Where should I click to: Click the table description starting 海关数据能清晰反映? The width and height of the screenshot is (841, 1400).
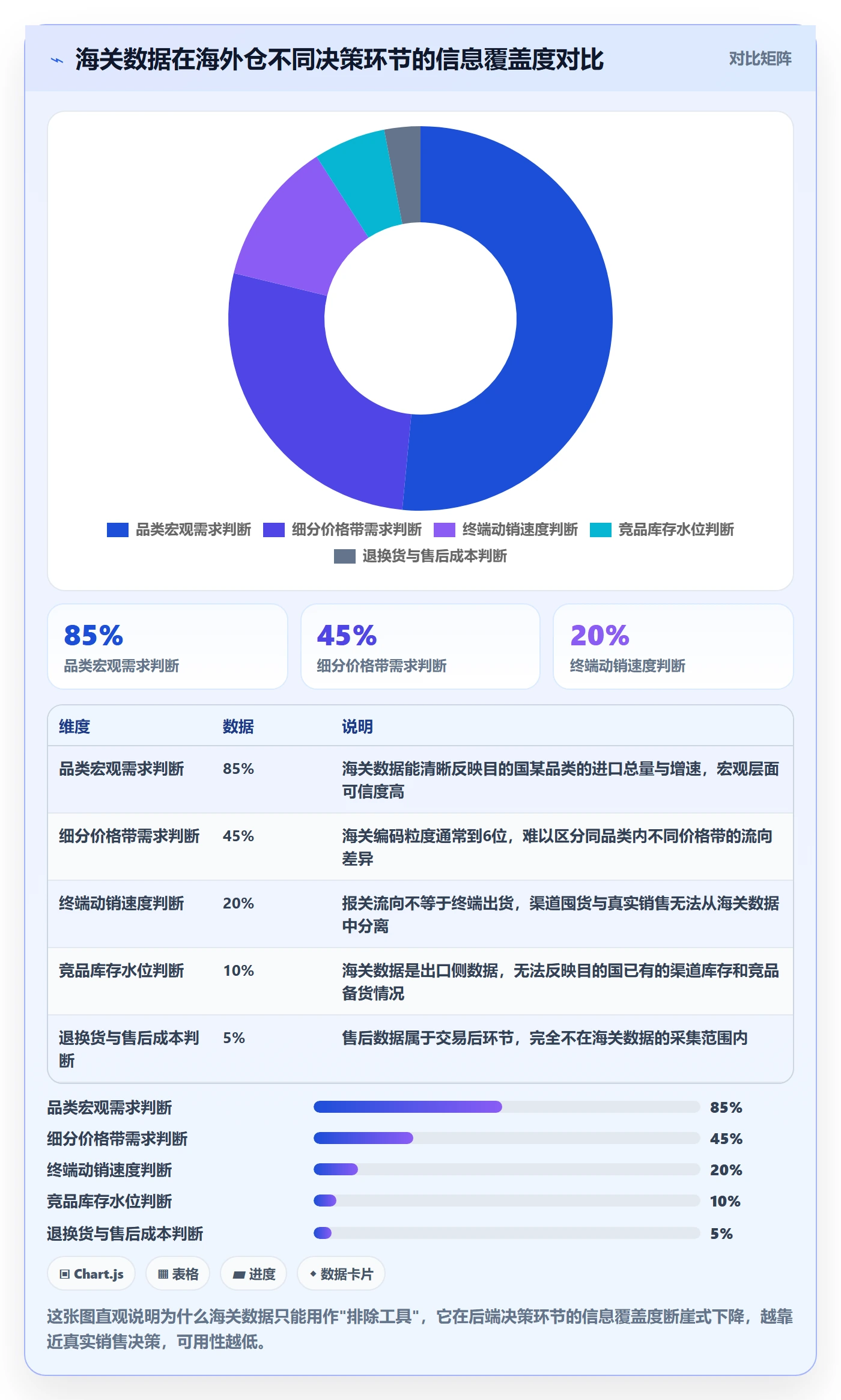(x=560, y=780)
